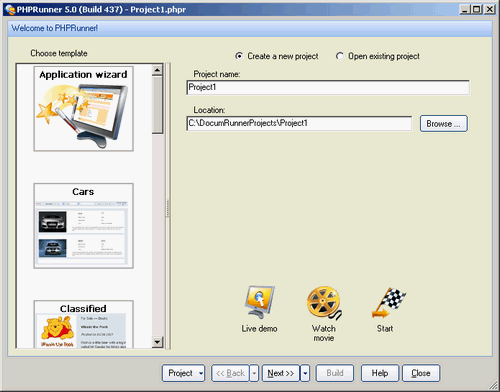The image size is (500, 392).
Task: Click the 'Welcome to PHPRunner!' header text
Action: tap(55, 28)
